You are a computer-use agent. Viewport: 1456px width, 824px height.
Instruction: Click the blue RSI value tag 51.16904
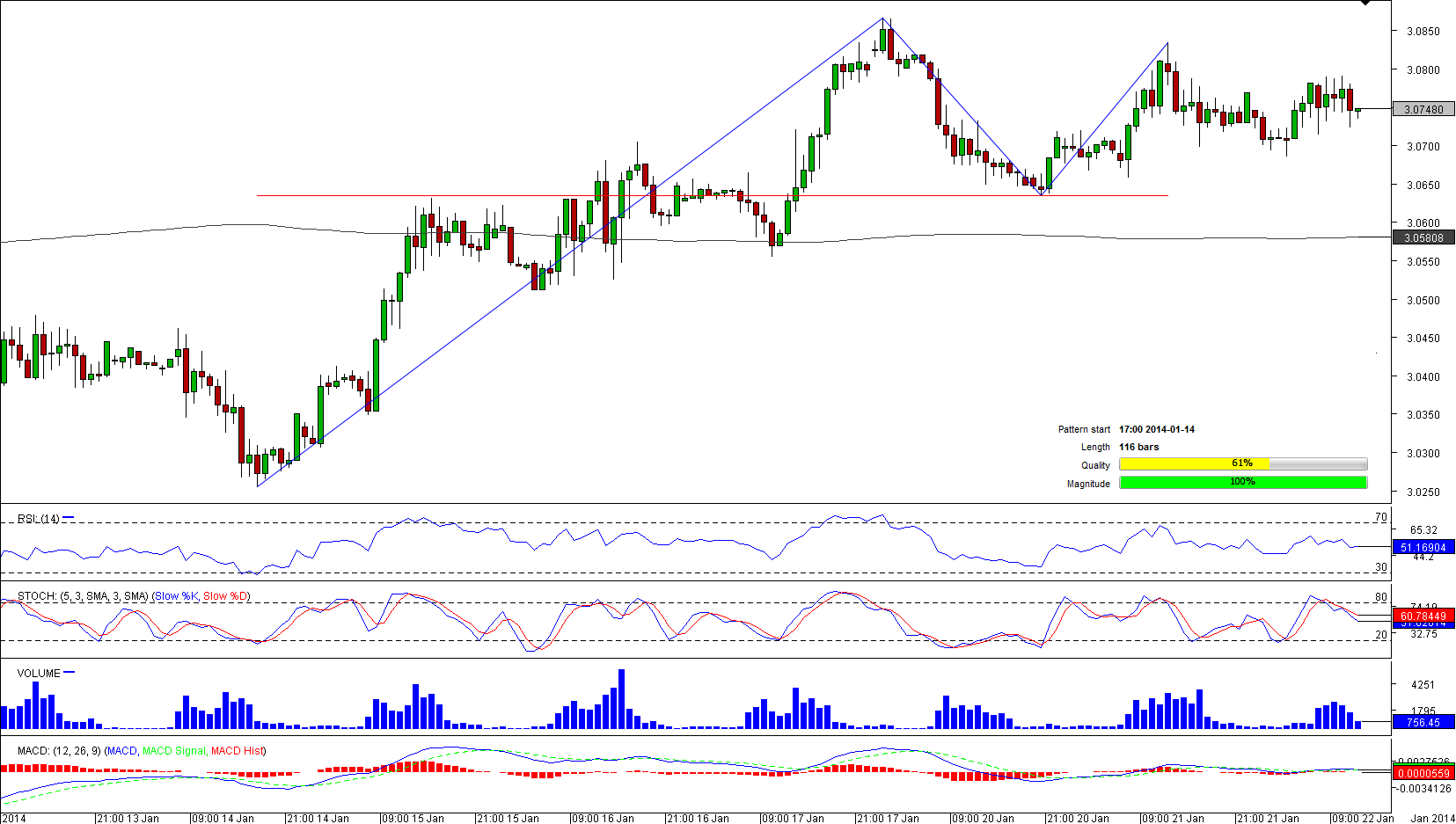pyautogui.click(x=1423, y=548)
